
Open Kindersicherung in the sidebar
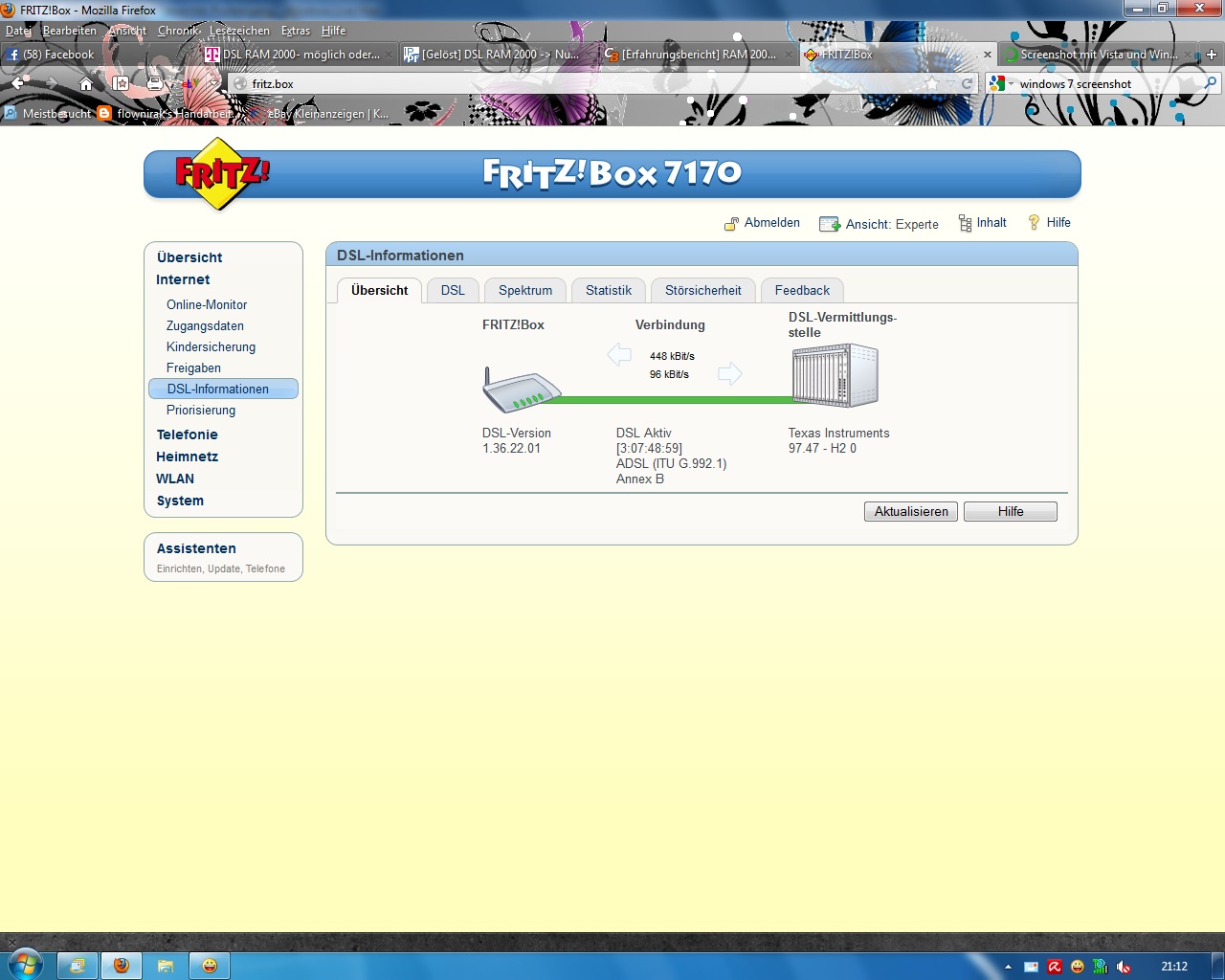point(211,346)
